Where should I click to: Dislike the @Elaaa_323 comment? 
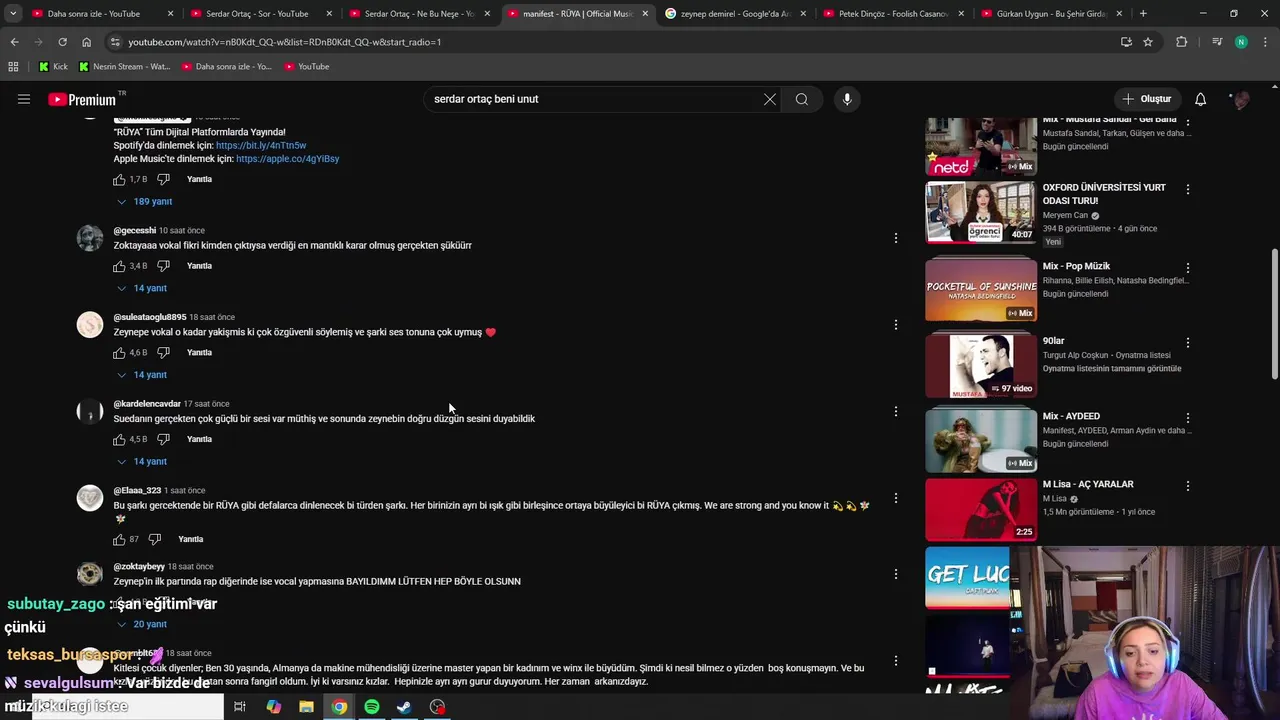pyautogui.click(x=154, y=539)
